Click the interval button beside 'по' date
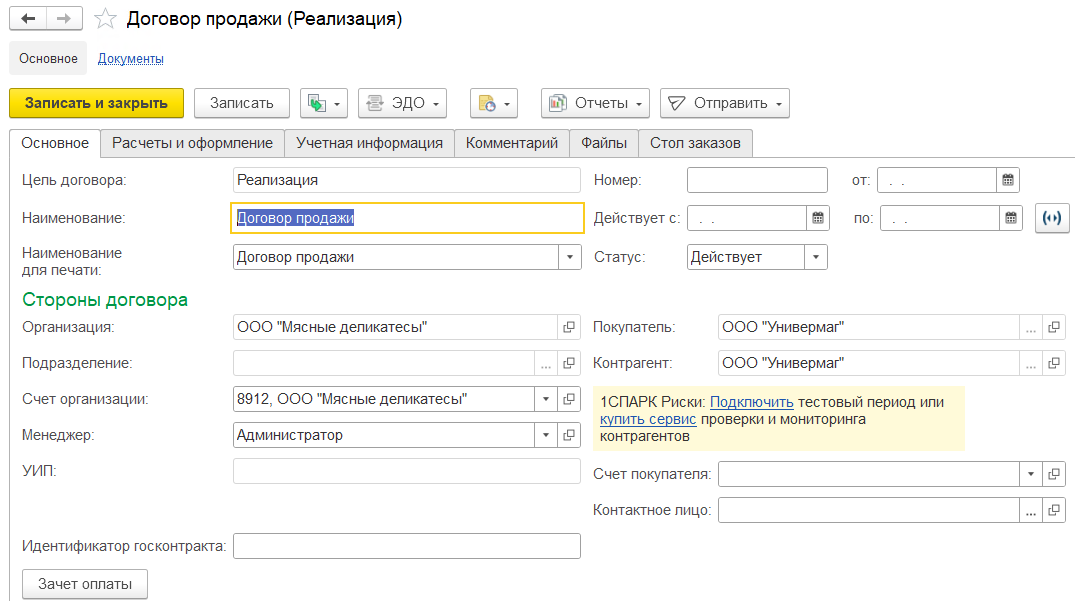 click(1053, 218)
